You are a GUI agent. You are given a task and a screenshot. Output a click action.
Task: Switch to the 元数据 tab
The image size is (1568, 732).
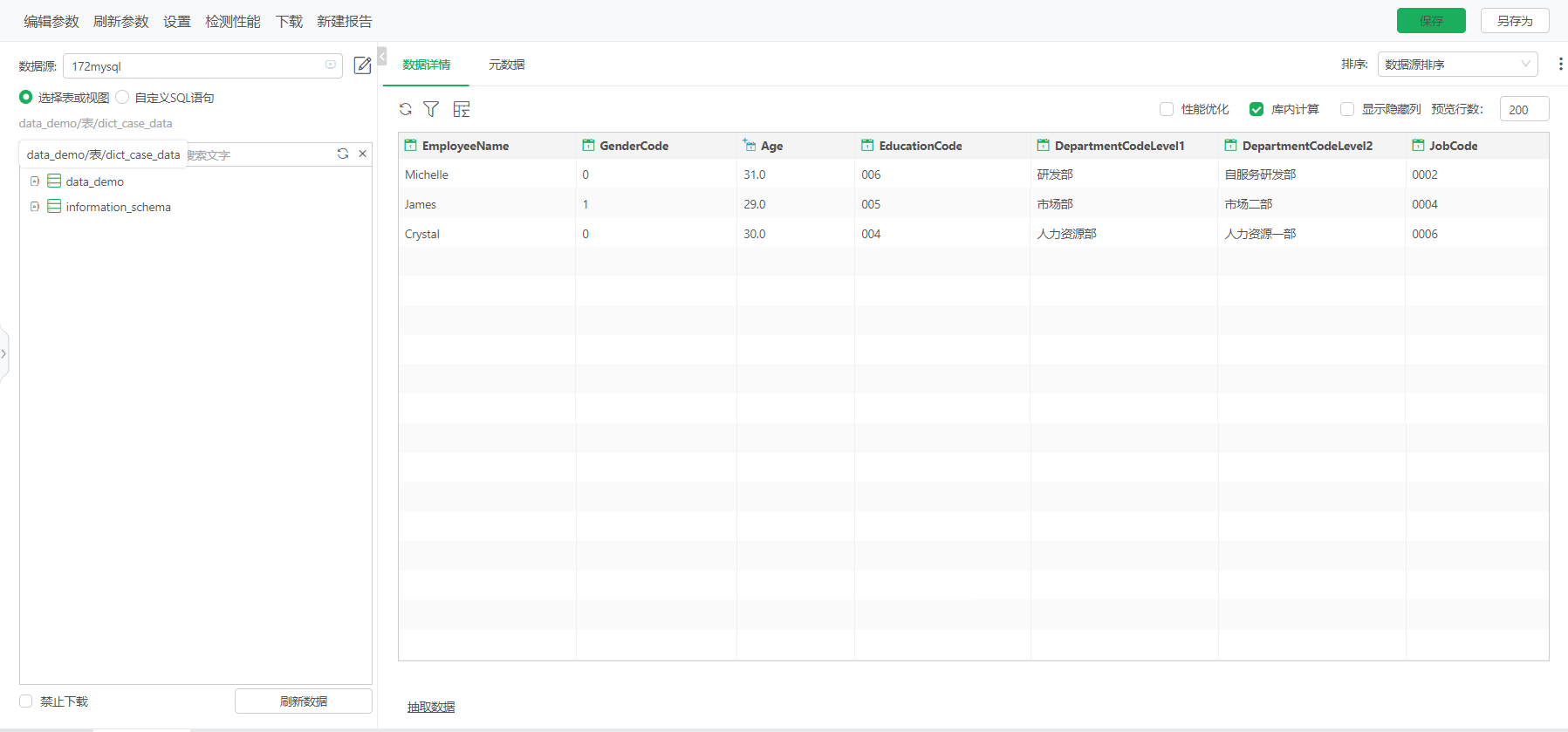(x=506, y=65)
